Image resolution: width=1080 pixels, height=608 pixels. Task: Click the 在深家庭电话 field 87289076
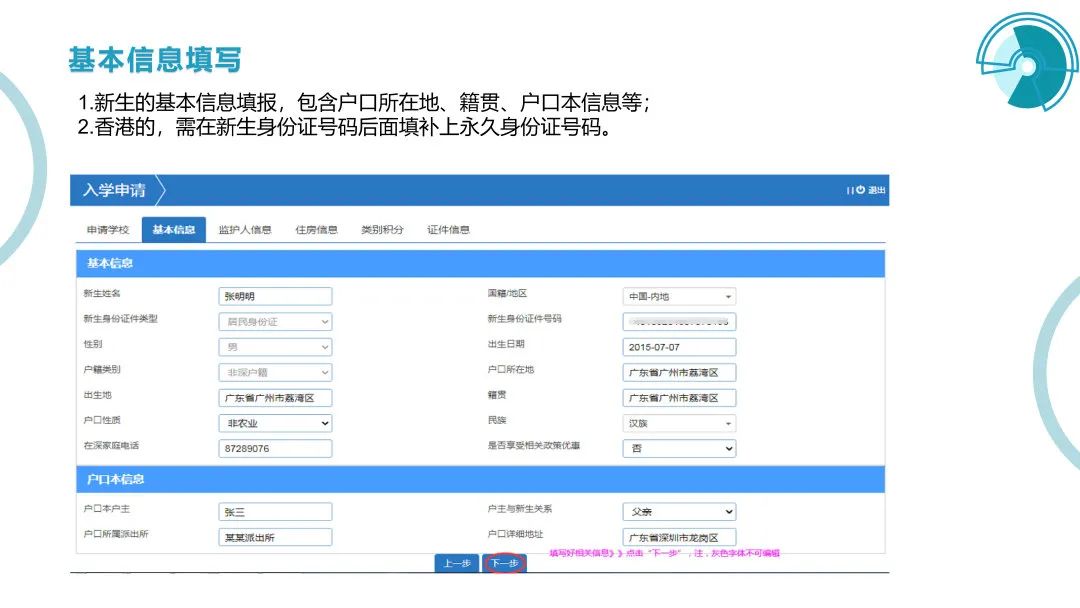(x=276, y=448)
